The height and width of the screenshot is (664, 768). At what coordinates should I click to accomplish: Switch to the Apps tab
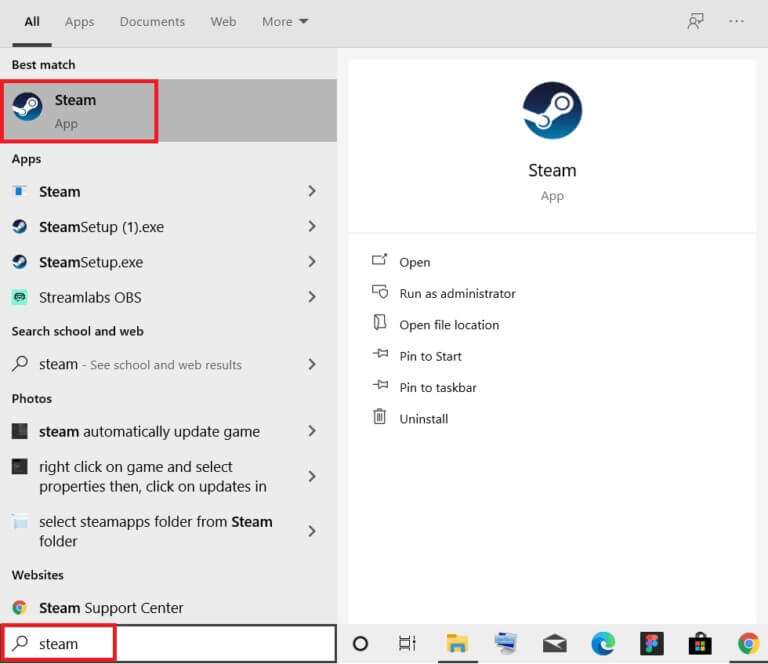pos(79,22)
